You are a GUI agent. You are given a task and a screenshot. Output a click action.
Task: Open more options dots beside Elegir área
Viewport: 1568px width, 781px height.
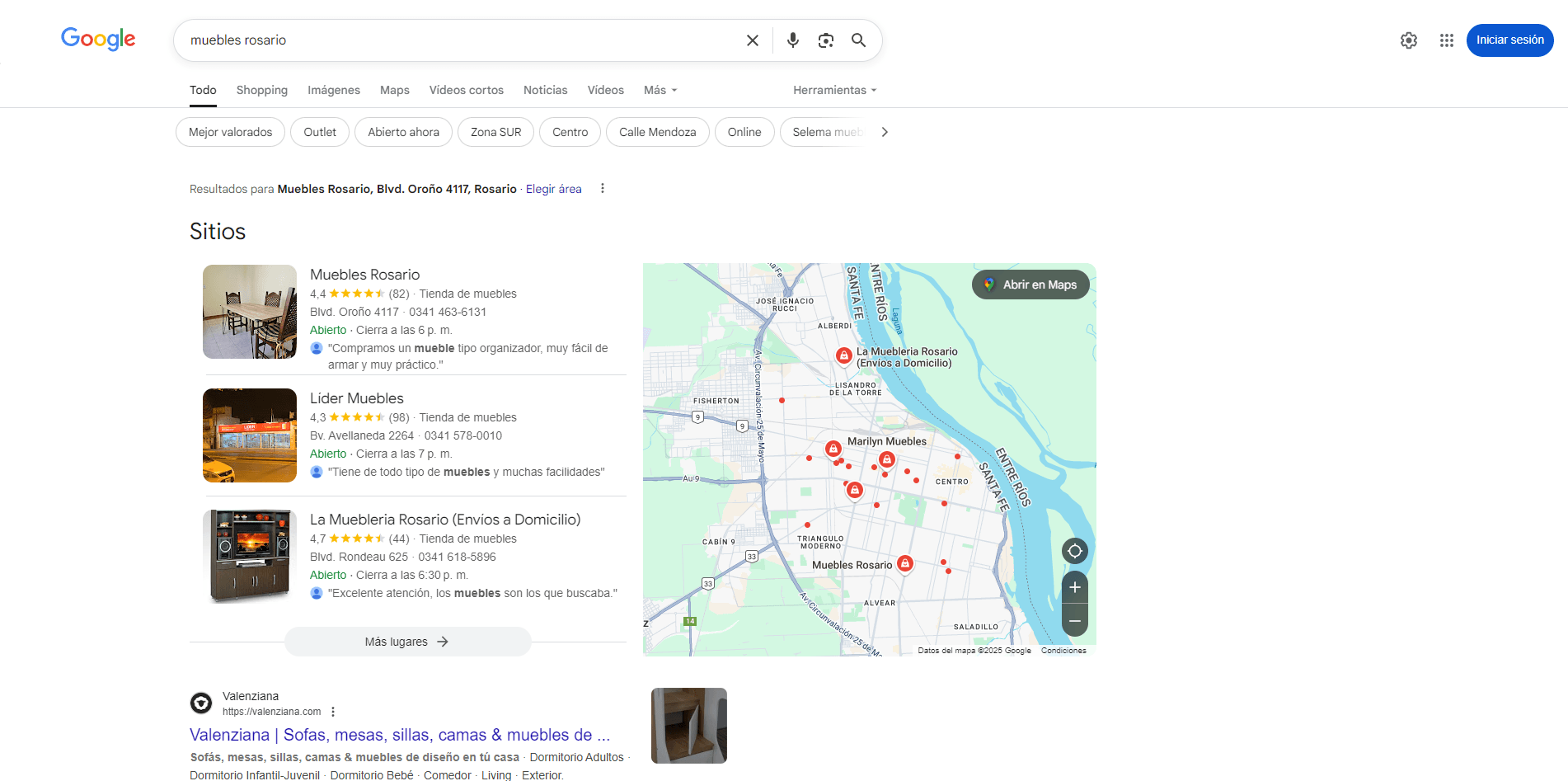(x=603, y=189)
